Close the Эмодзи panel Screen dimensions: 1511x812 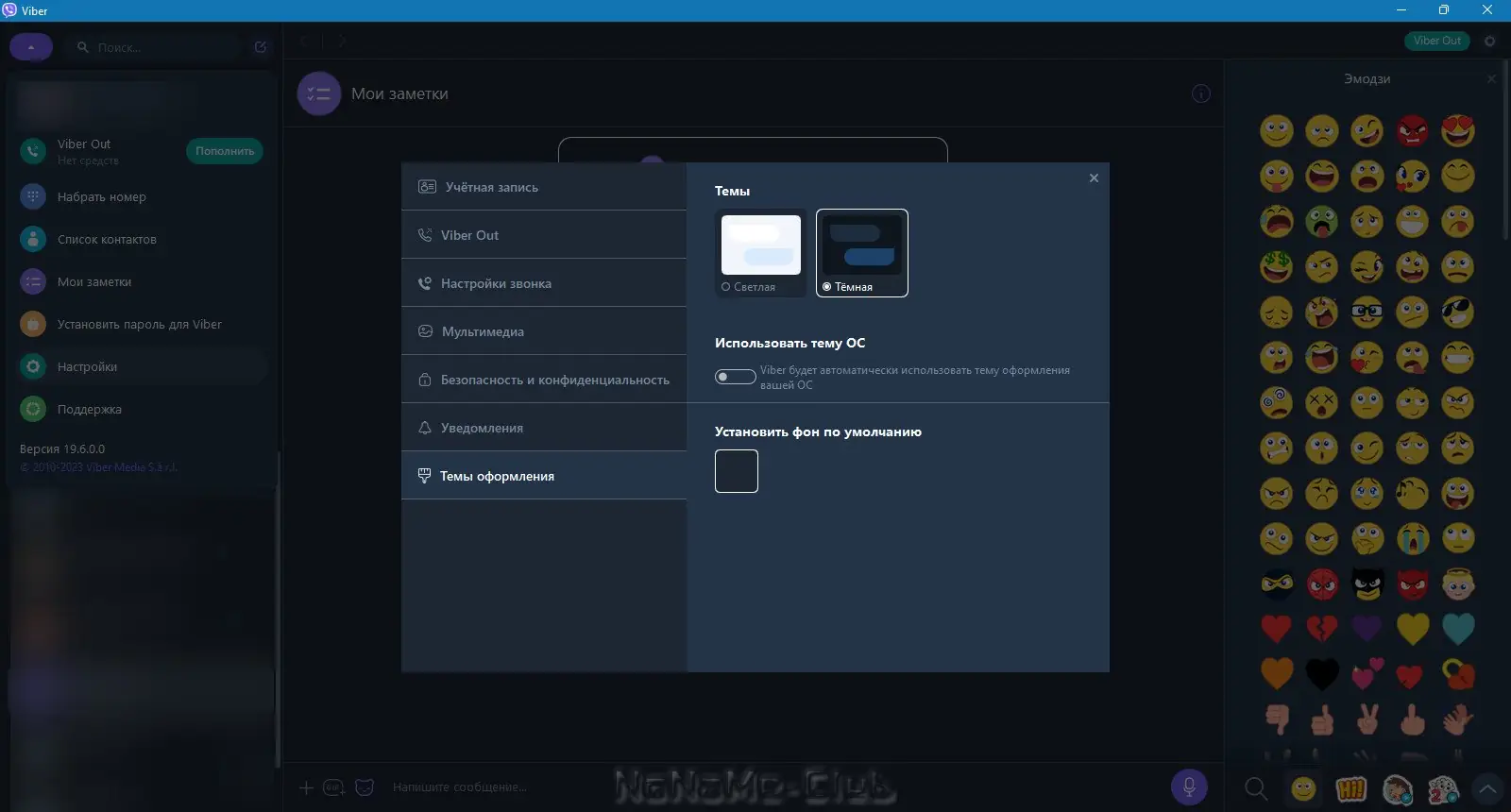(x=1491, y=78)
